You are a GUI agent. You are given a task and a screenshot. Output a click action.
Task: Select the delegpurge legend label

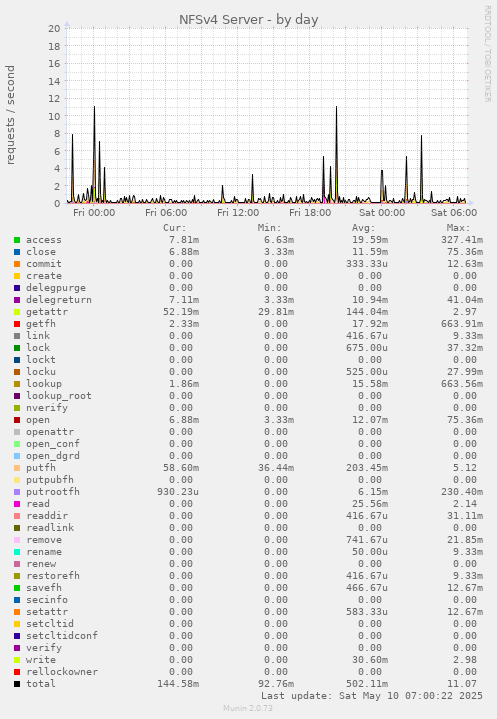click(56, 288)
